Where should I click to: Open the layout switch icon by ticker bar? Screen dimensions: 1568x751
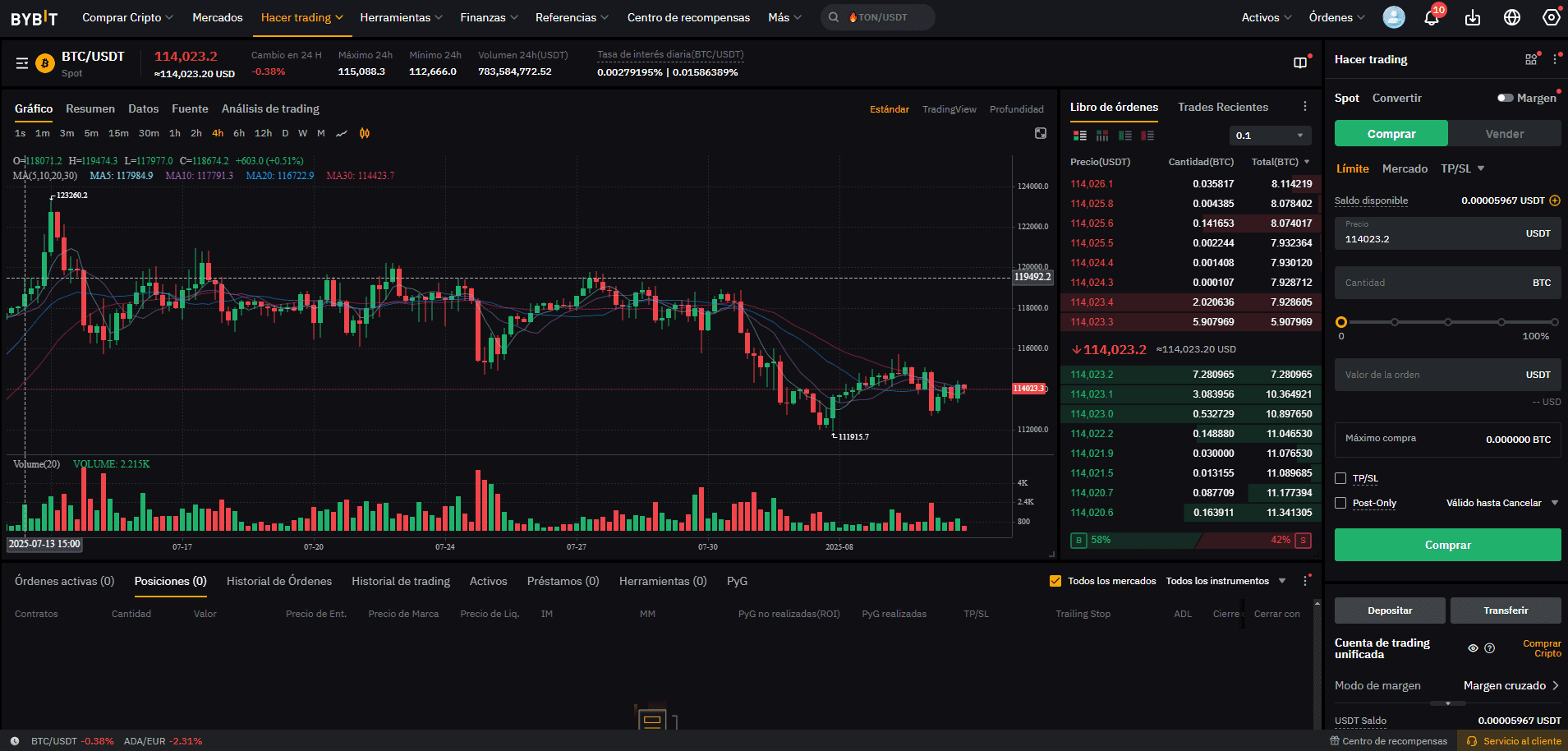tap(1300, 62)
